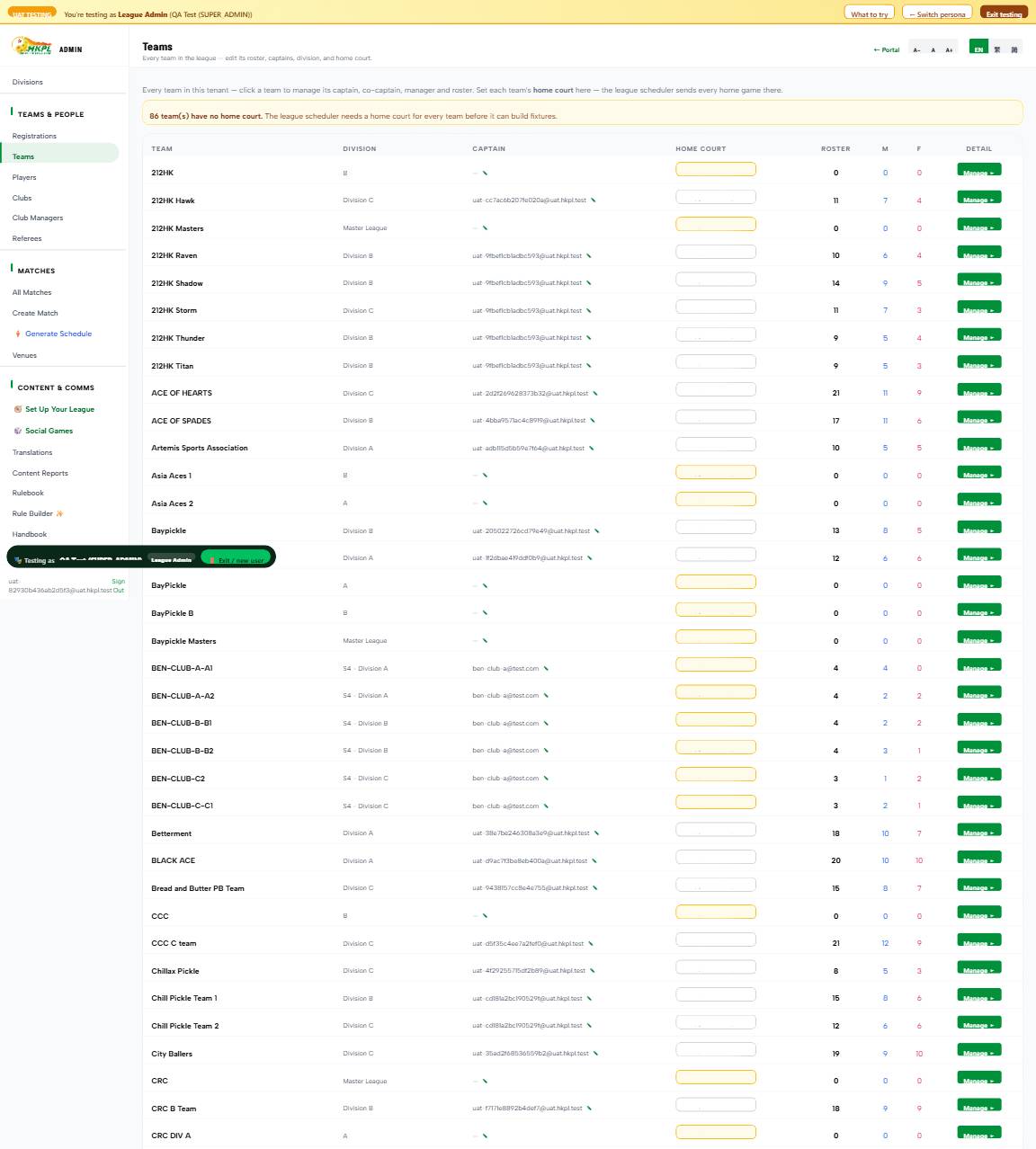Switch language to EN
1036x1149 pixels.
pyautogui.click(x=978, y=49)
